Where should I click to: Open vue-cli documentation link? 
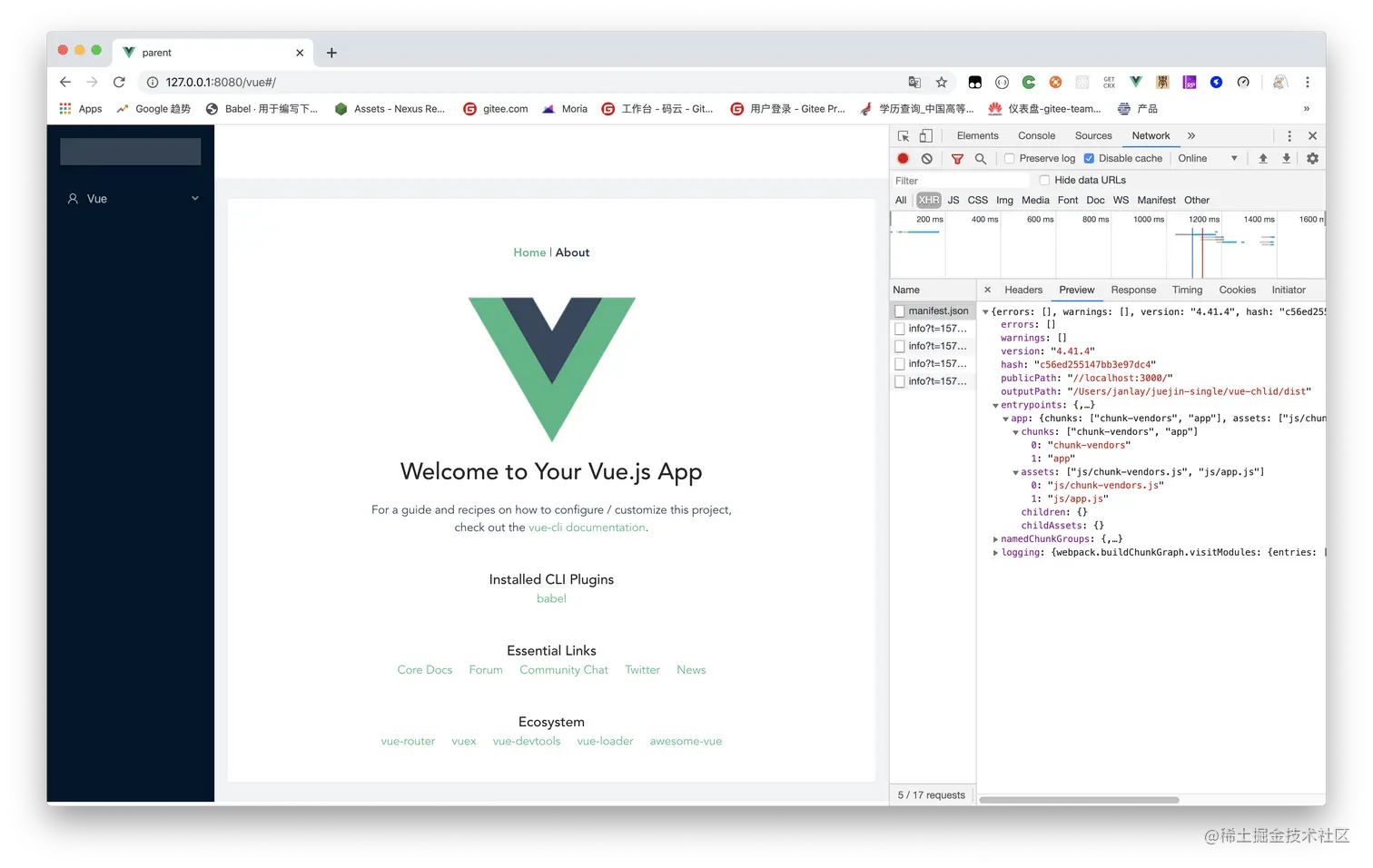pos(587,528)
